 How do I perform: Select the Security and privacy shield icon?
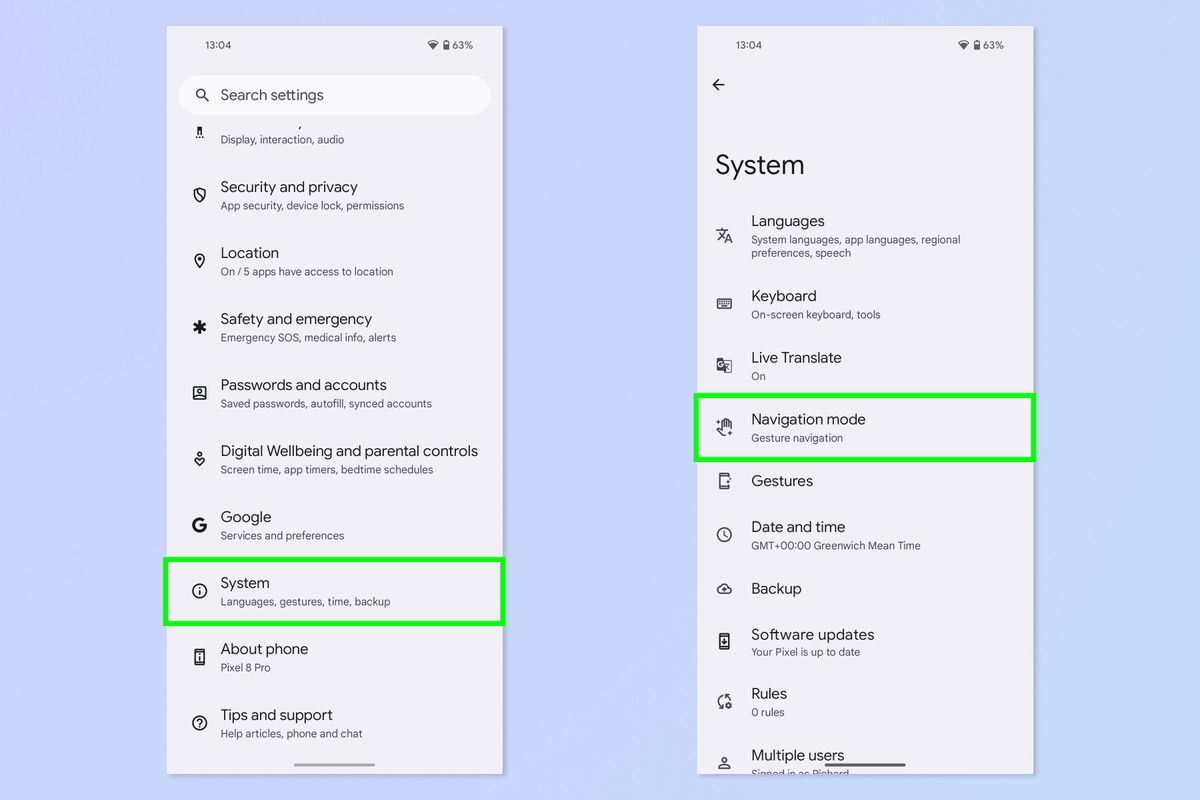tap(199, 195)
